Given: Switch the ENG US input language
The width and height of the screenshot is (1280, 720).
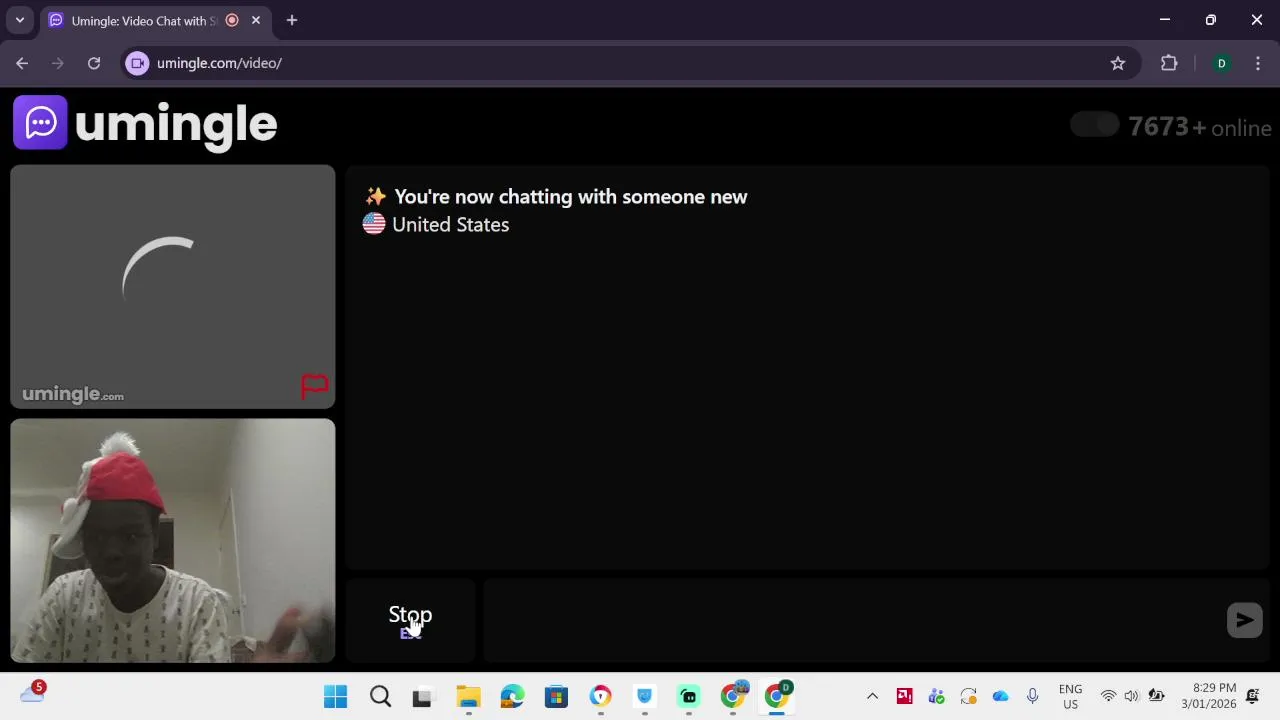Looking at the screenshot, I should (1070, 696).
